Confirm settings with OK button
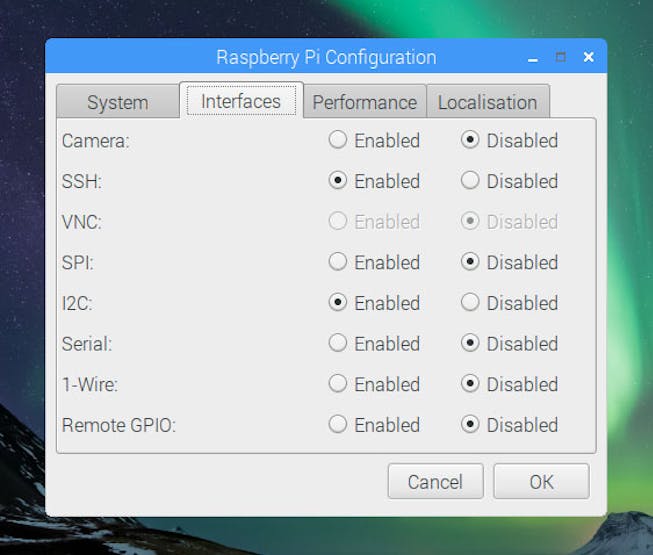 click(541, 481)
